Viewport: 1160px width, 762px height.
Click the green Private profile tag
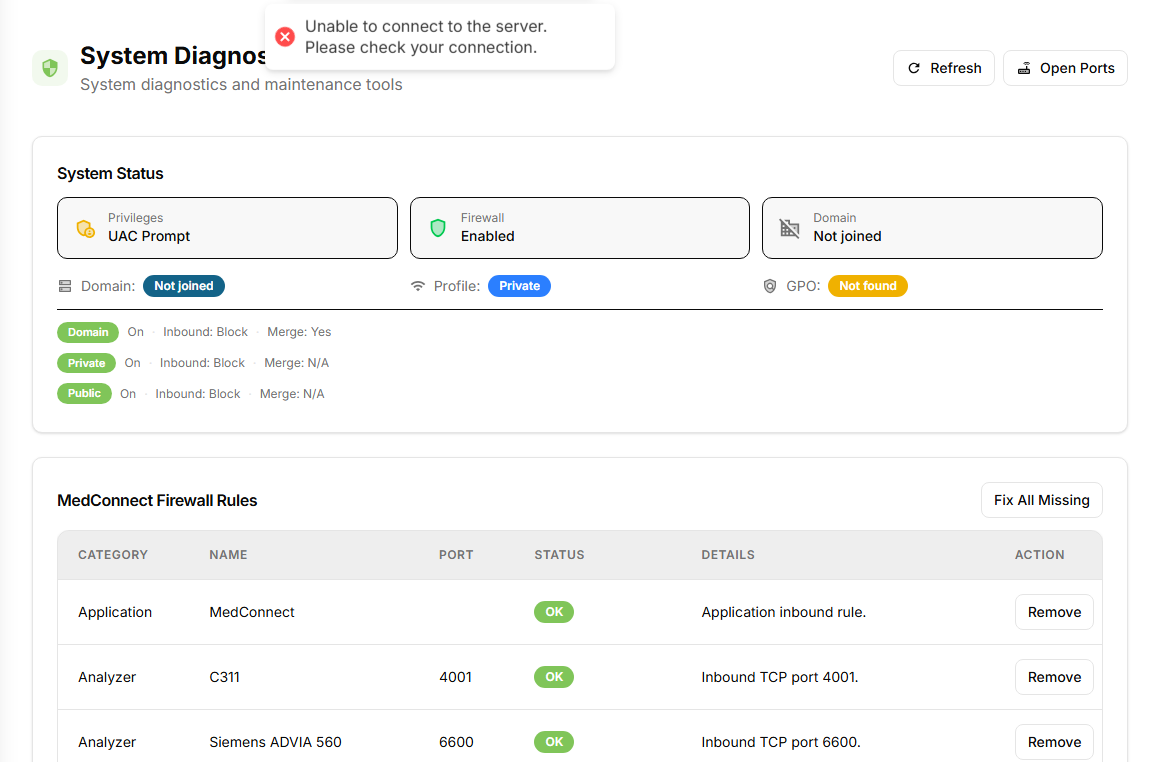pyautogui.click(x=87, y=363)
